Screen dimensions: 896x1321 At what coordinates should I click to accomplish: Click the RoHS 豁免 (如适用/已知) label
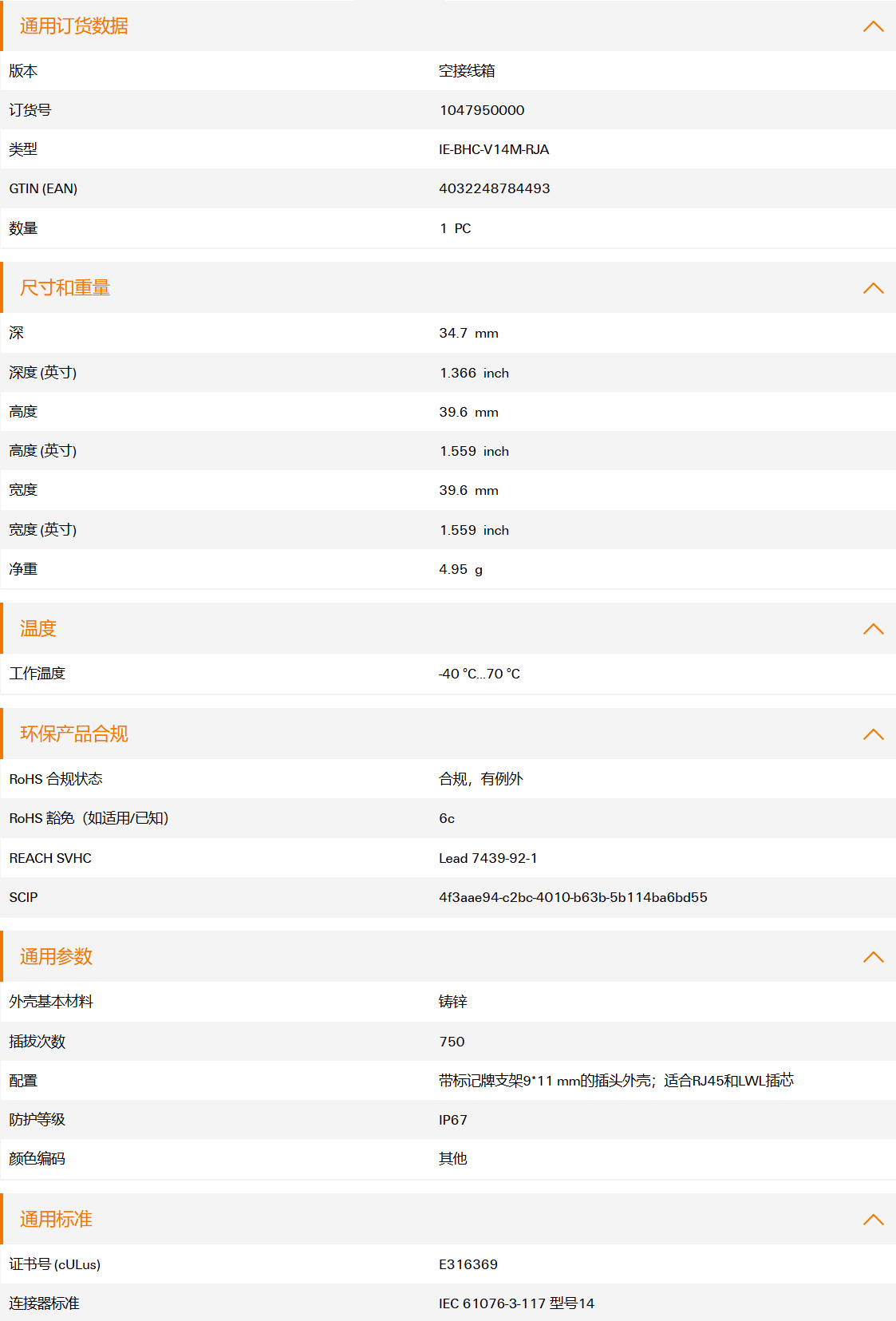[89, 818]
